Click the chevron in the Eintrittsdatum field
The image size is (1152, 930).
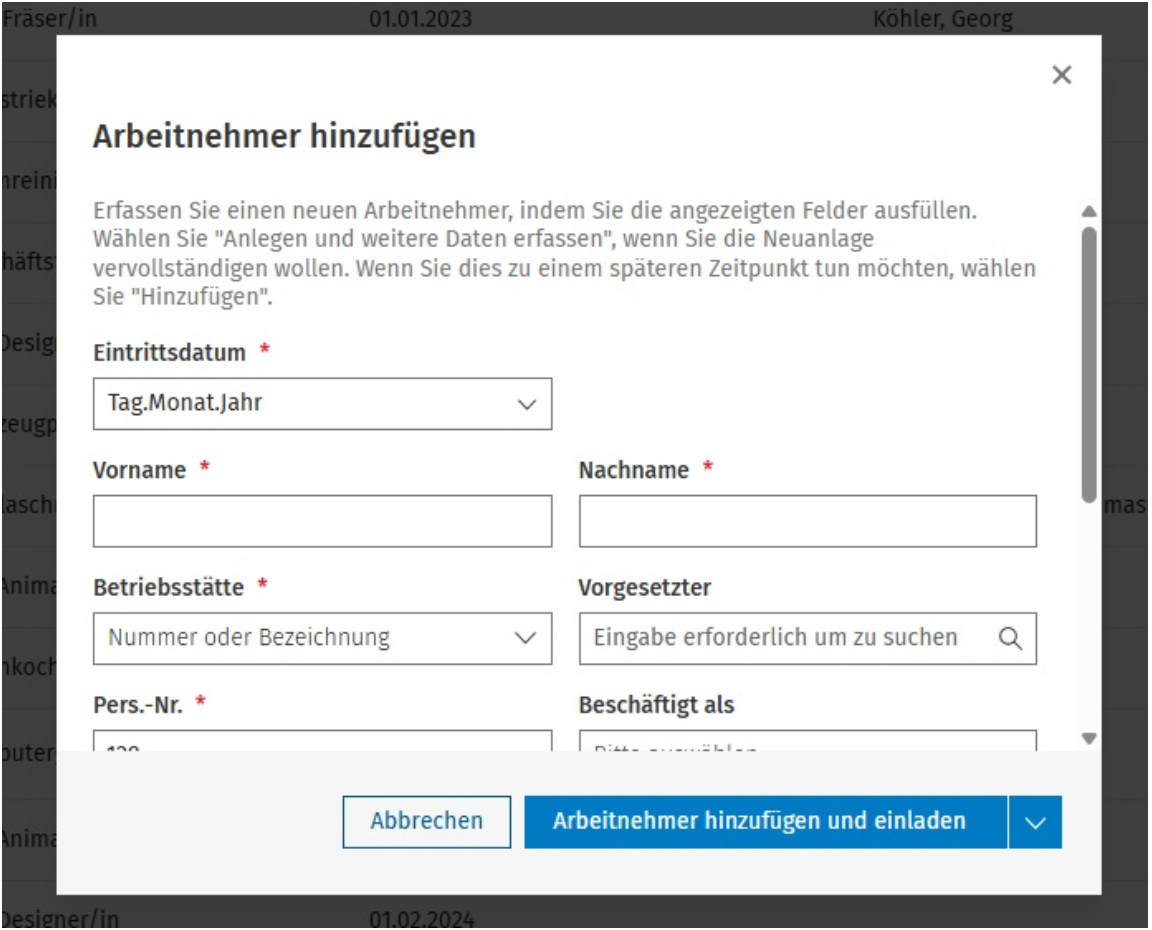(x=526, y=404)
